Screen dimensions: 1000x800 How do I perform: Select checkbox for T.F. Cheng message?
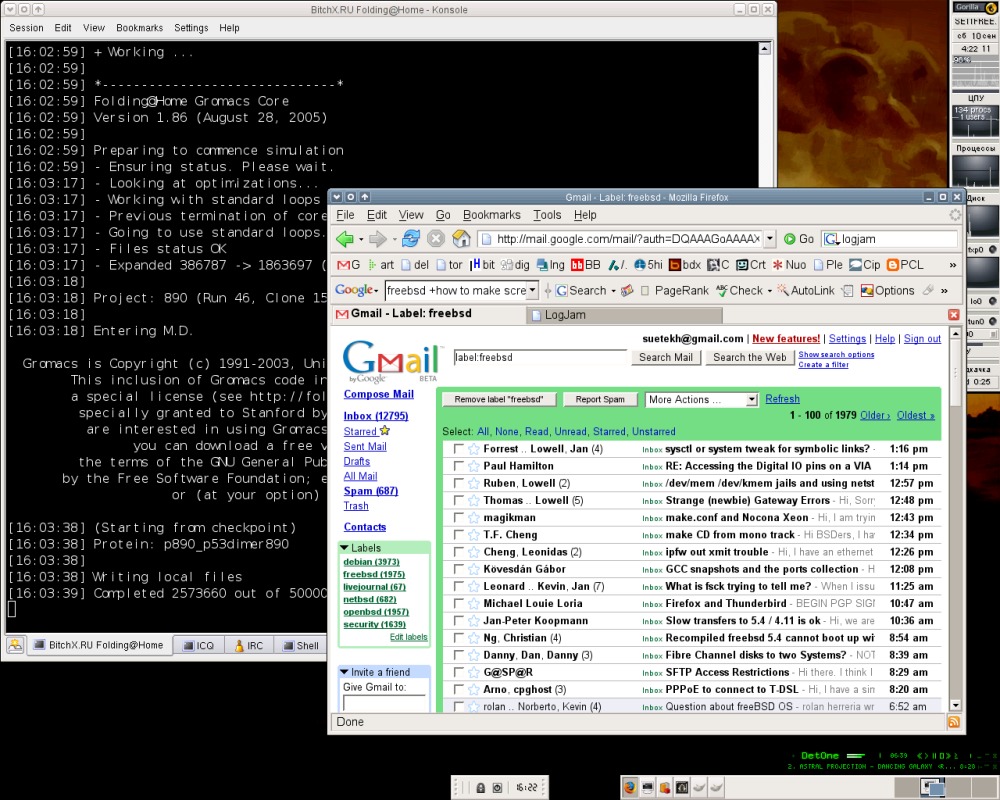[458, 535]
